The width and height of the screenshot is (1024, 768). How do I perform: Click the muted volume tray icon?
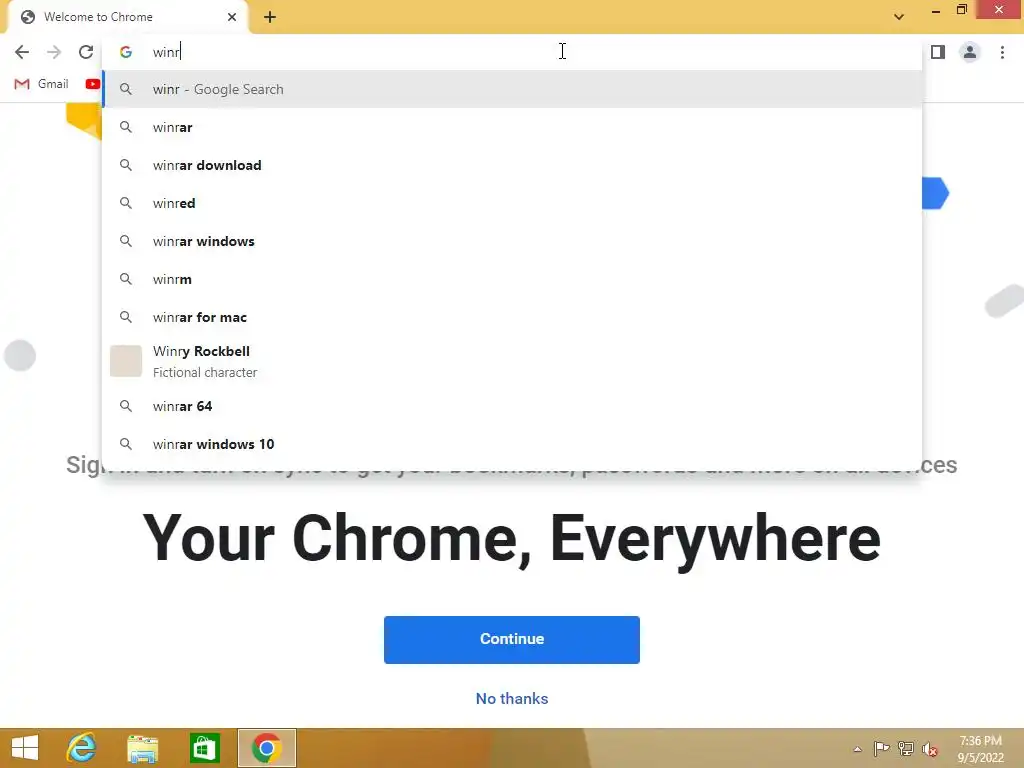tap(930, 750)
